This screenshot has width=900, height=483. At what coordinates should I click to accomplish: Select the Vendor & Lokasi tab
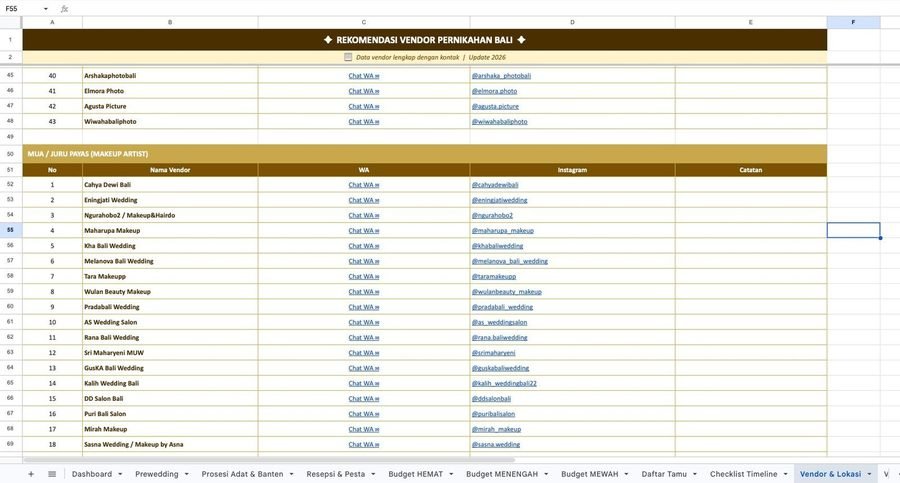830,474
